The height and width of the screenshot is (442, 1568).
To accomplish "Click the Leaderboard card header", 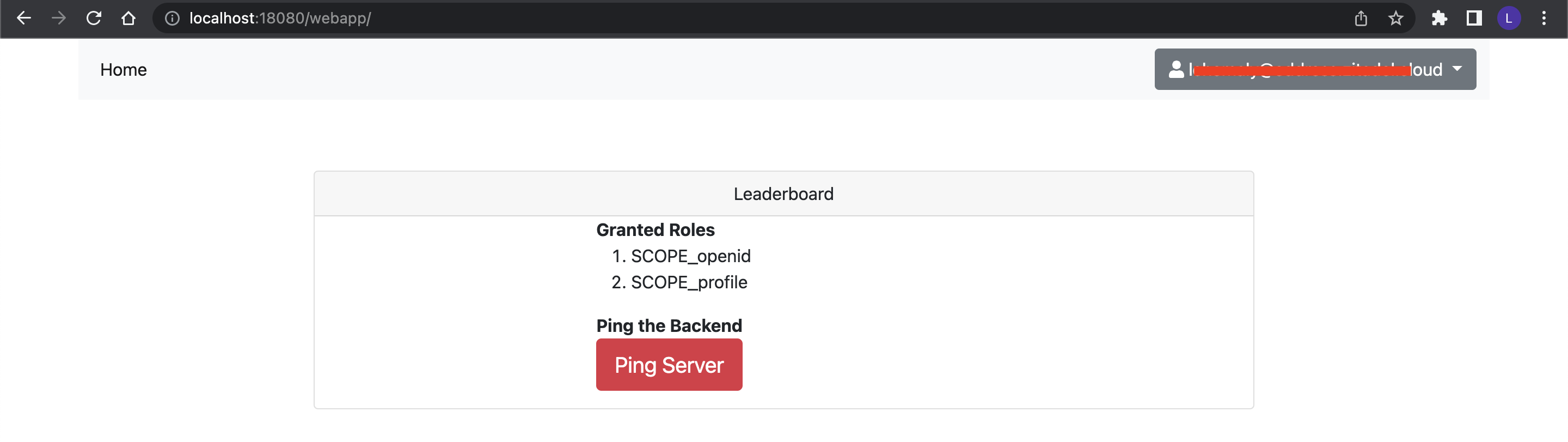I will click(783, 194).
